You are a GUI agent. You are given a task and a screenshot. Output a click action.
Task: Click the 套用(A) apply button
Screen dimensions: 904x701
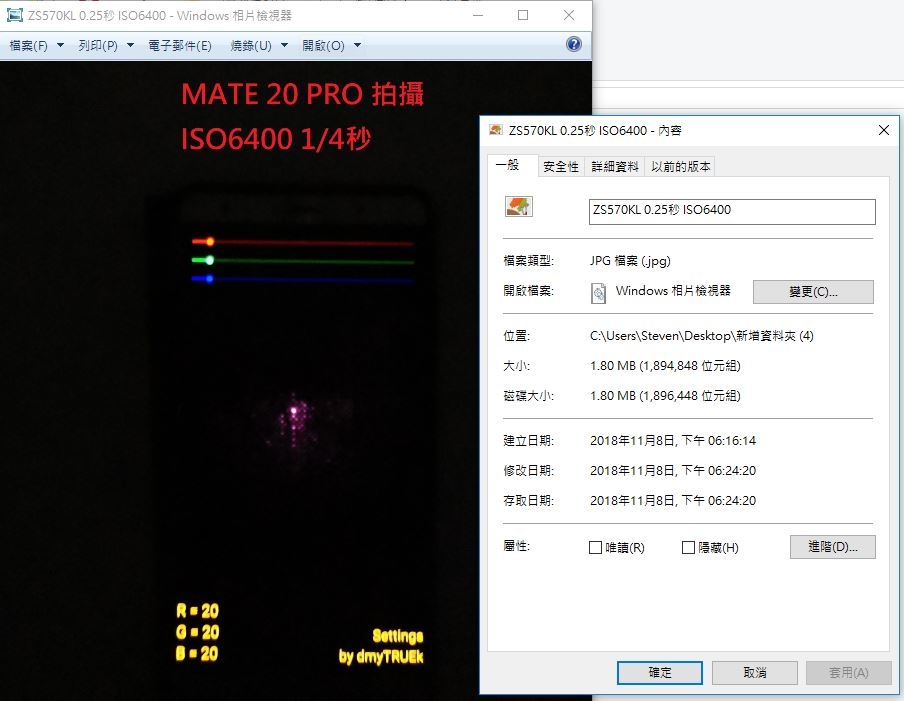(849, 673)
